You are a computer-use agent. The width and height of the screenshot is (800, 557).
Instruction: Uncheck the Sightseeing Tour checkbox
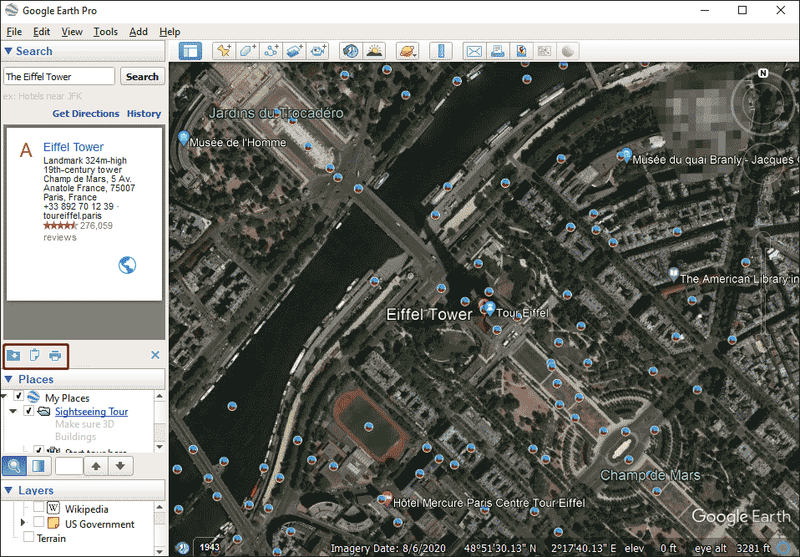[29, 411]
